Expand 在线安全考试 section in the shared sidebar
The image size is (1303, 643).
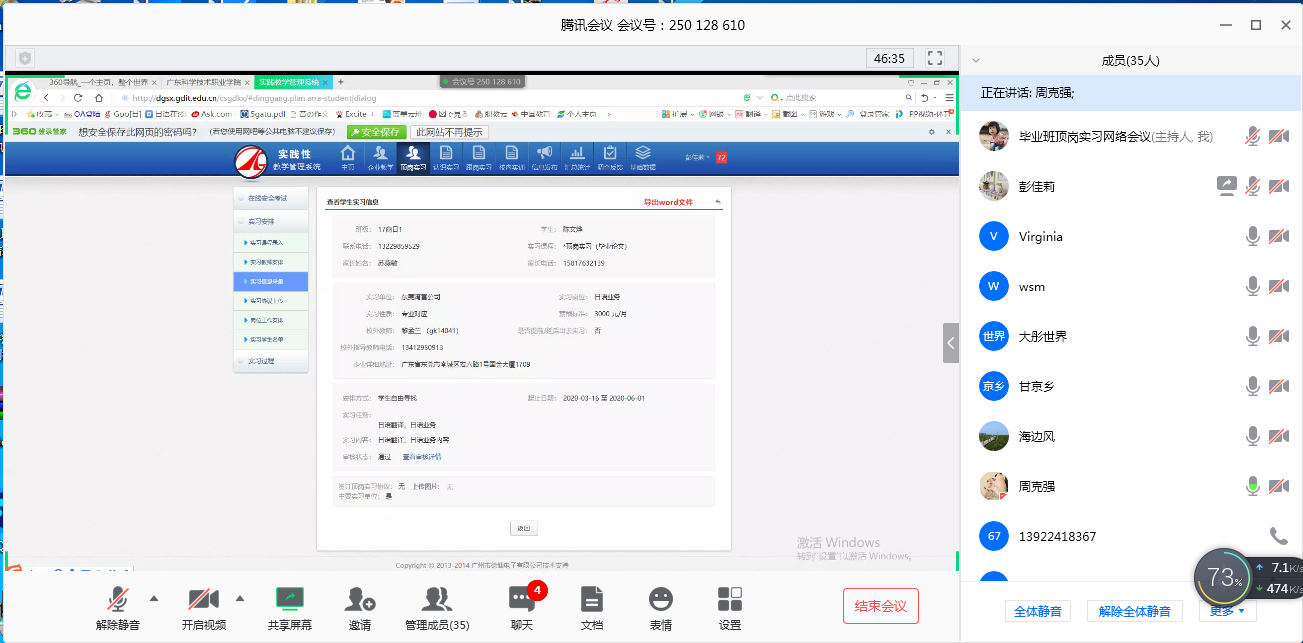pos(271,198)
